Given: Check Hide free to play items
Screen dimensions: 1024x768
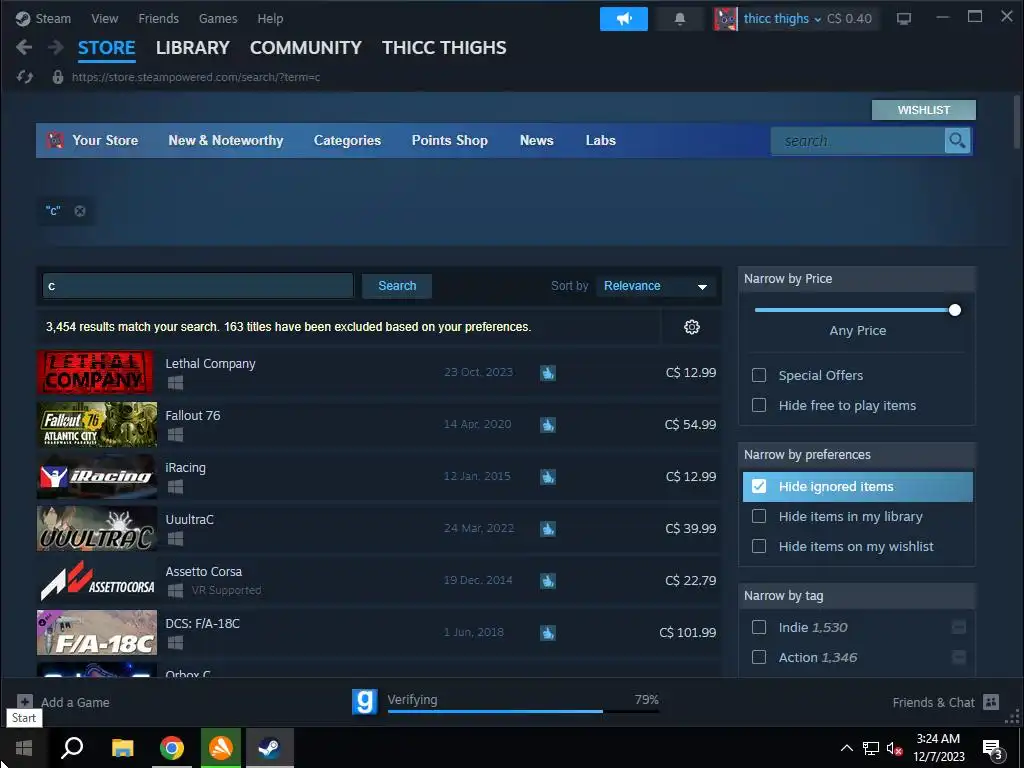Looking at the screenshot, I should pos(759,406).
